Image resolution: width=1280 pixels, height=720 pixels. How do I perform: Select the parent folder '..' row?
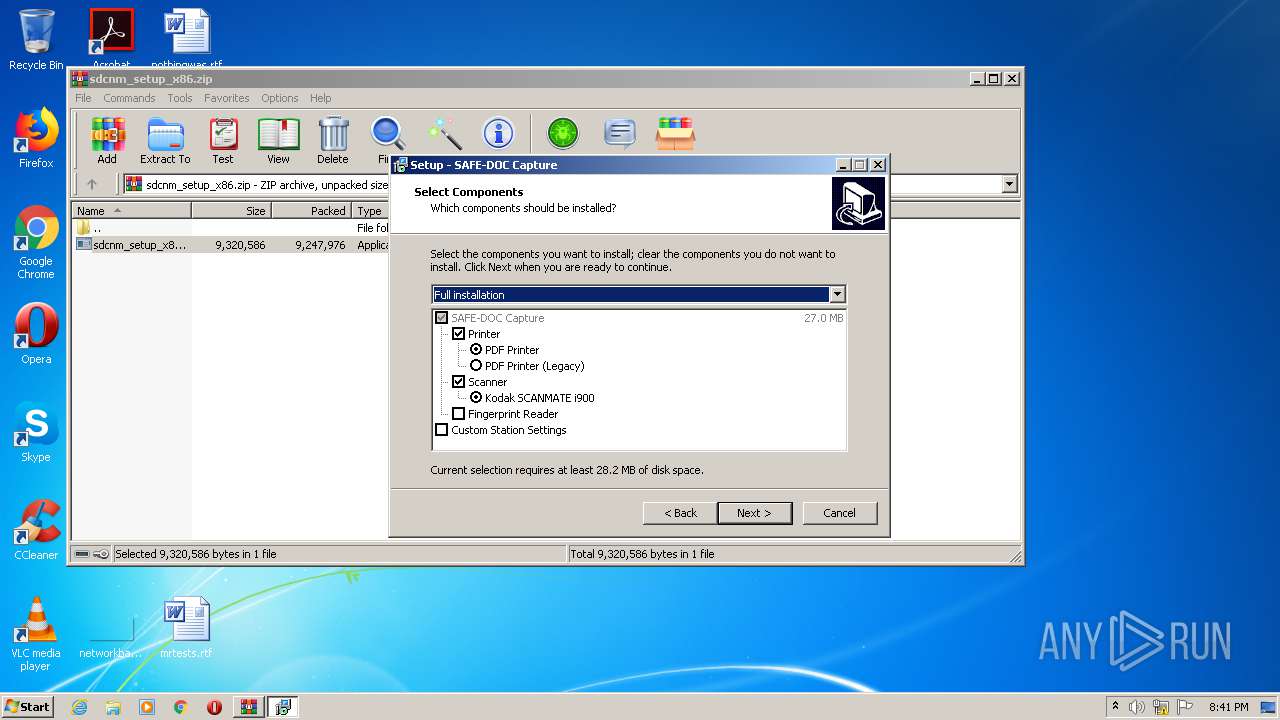tap(230, 228)
